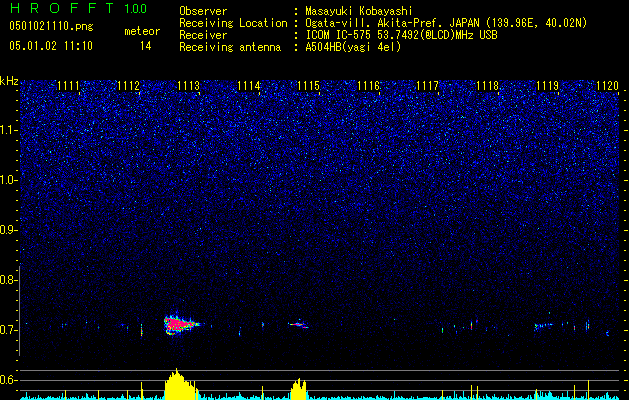The image size is (629, 400).
Task: Select the version number 1.00
Action: [135, 8]
